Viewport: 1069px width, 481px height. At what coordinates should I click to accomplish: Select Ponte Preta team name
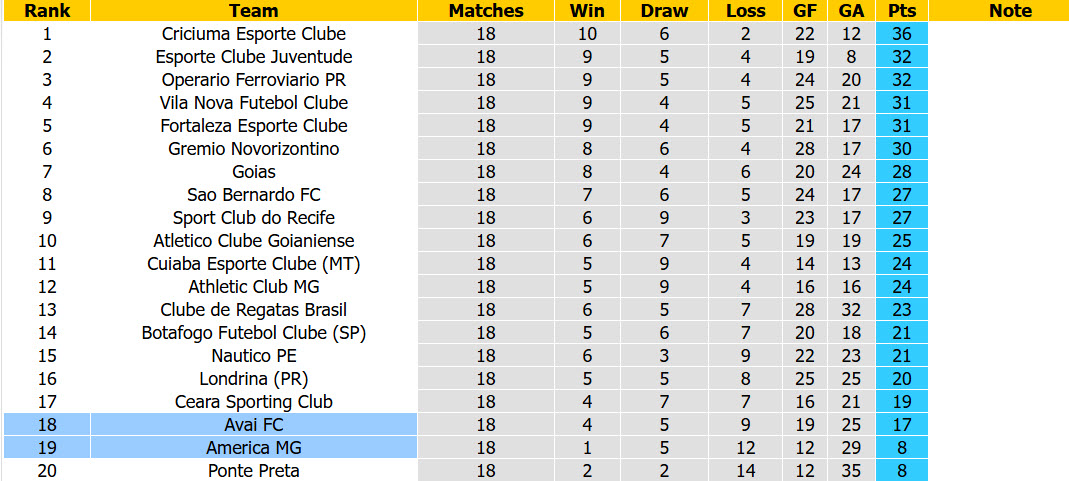coord(254,470)
